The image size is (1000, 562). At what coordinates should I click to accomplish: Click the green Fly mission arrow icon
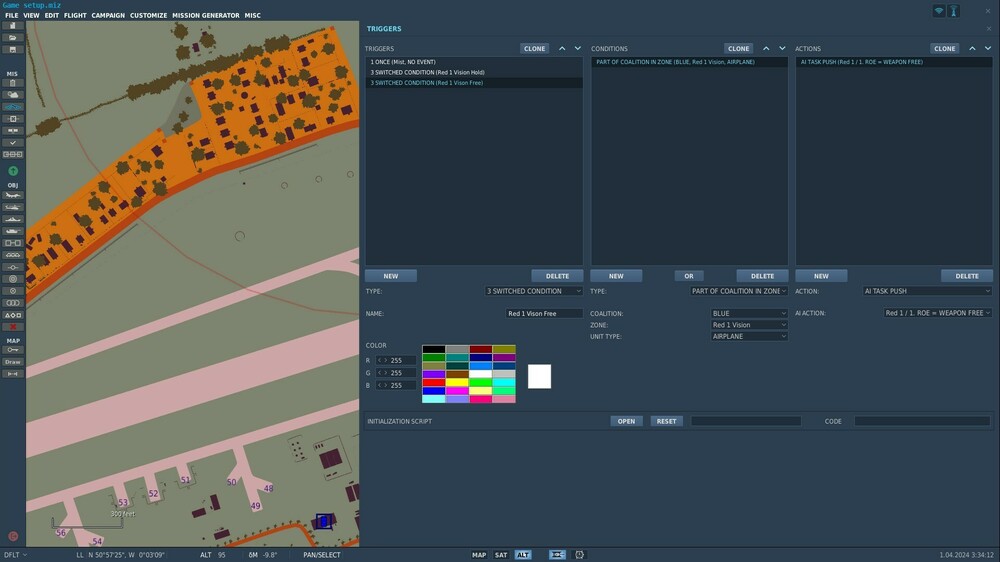click(x=13, y=171)
